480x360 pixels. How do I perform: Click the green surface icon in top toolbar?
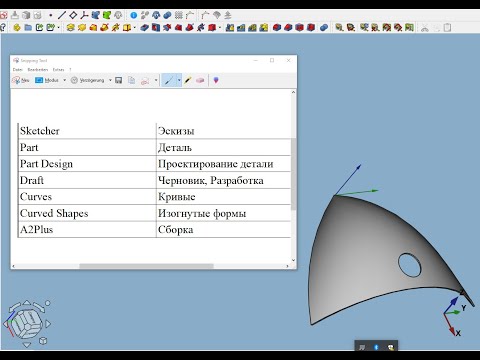click(107, 15)
